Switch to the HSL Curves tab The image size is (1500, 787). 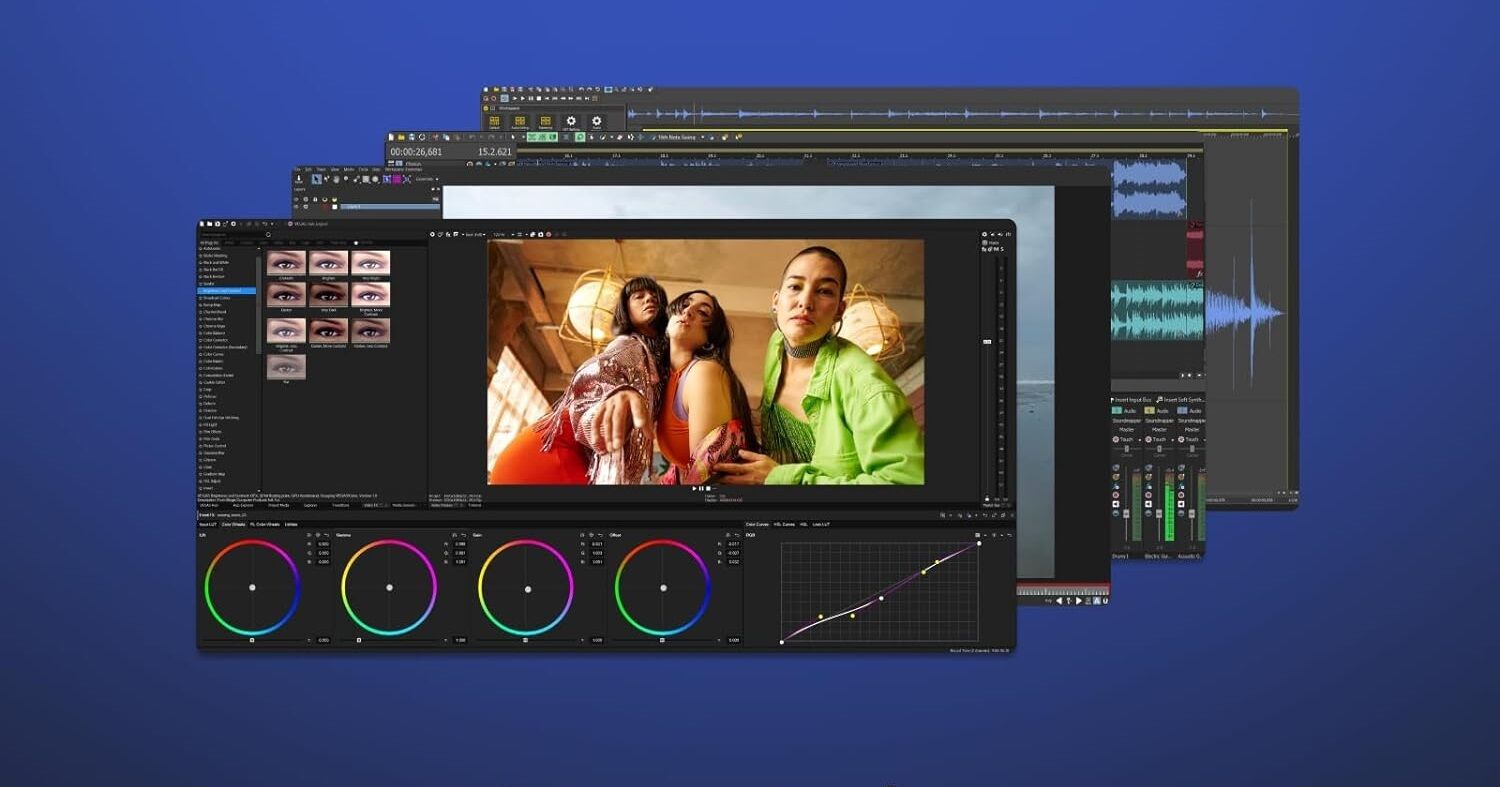pos(784,523)
